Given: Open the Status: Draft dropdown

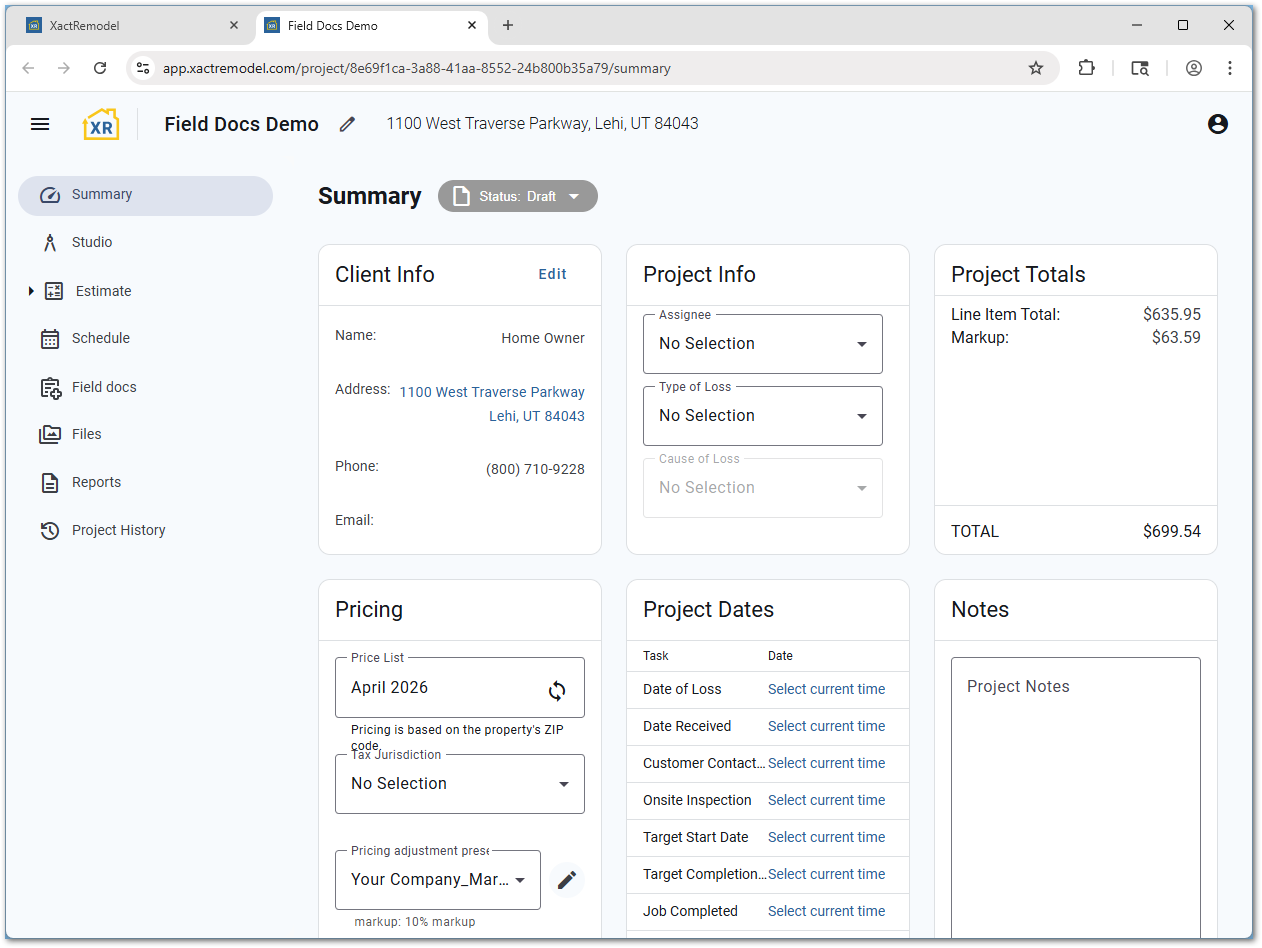Looking at the screenshot, I should pyautogui.click(x=518, y=196).
